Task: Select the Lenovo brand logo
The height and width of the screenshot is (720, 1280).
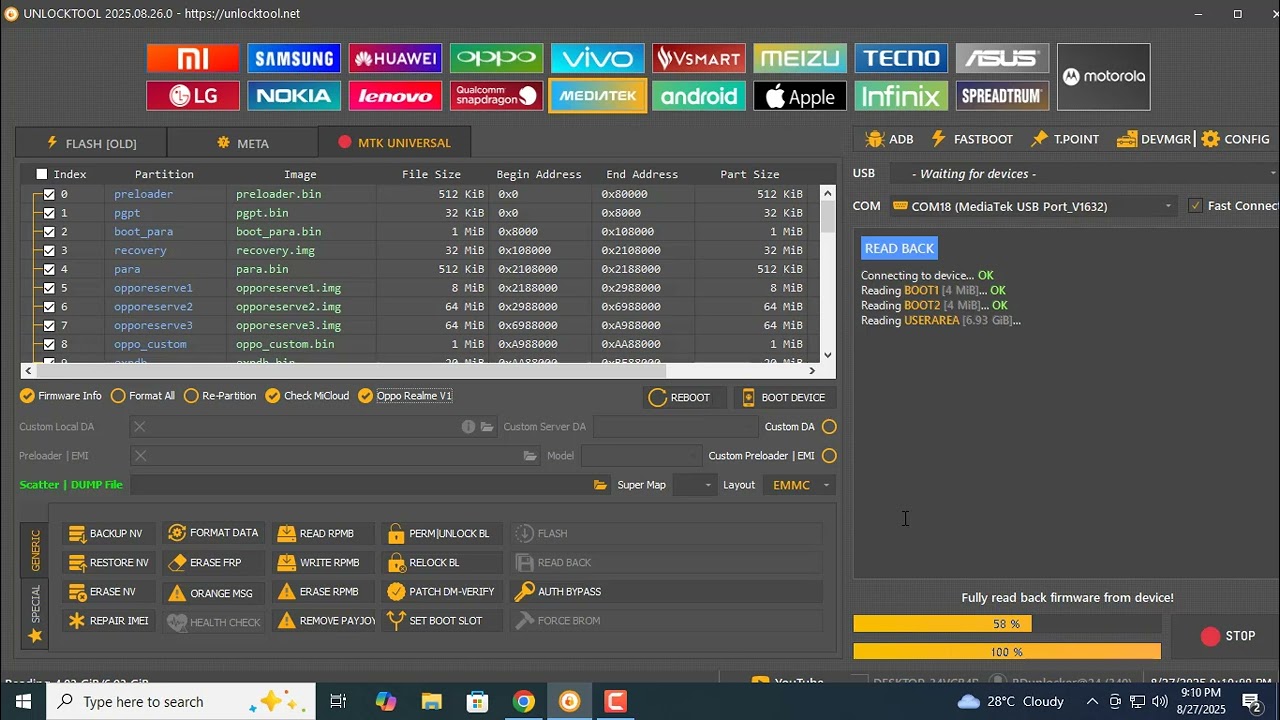Action: (x=395, y=96)
